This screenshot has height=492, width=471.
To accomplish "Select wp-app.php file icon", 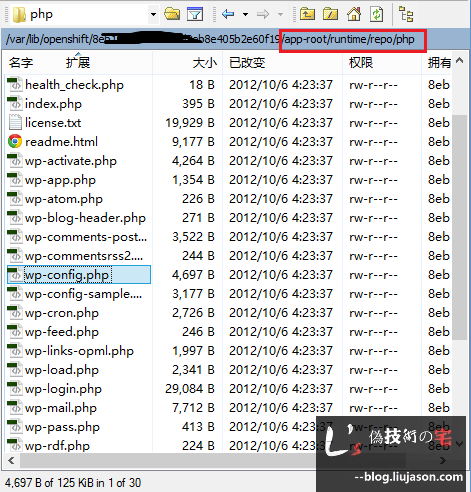I will pyautogui.click(x=15, y=180).
